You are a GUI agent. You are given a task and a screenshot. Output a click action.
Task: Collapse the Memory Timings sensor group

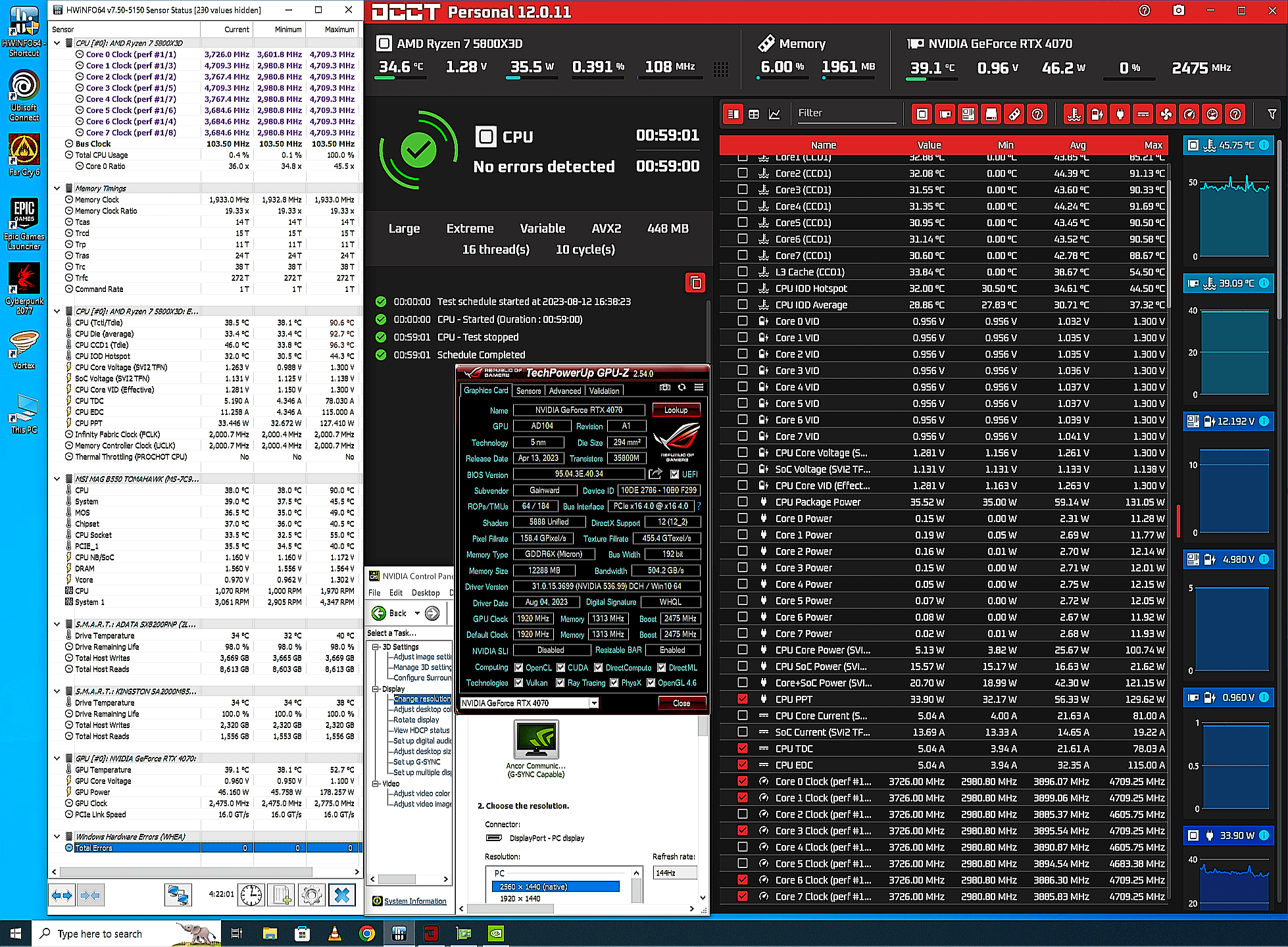pyautogui.click(x=57, y=188)
